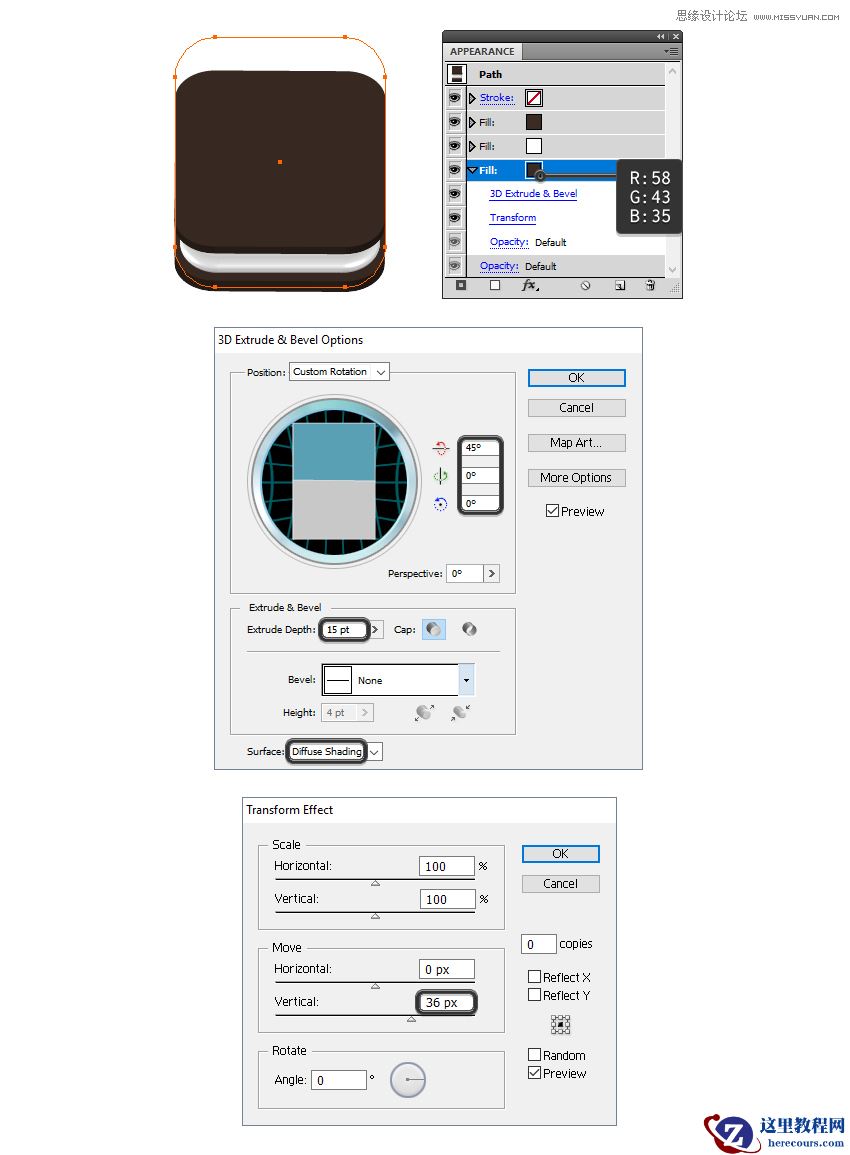Open the Appearance panel flyout menu
Image resolution: width=850 pixels, height=1155 pixels.
pyautogui.click(x=671, y=52)
